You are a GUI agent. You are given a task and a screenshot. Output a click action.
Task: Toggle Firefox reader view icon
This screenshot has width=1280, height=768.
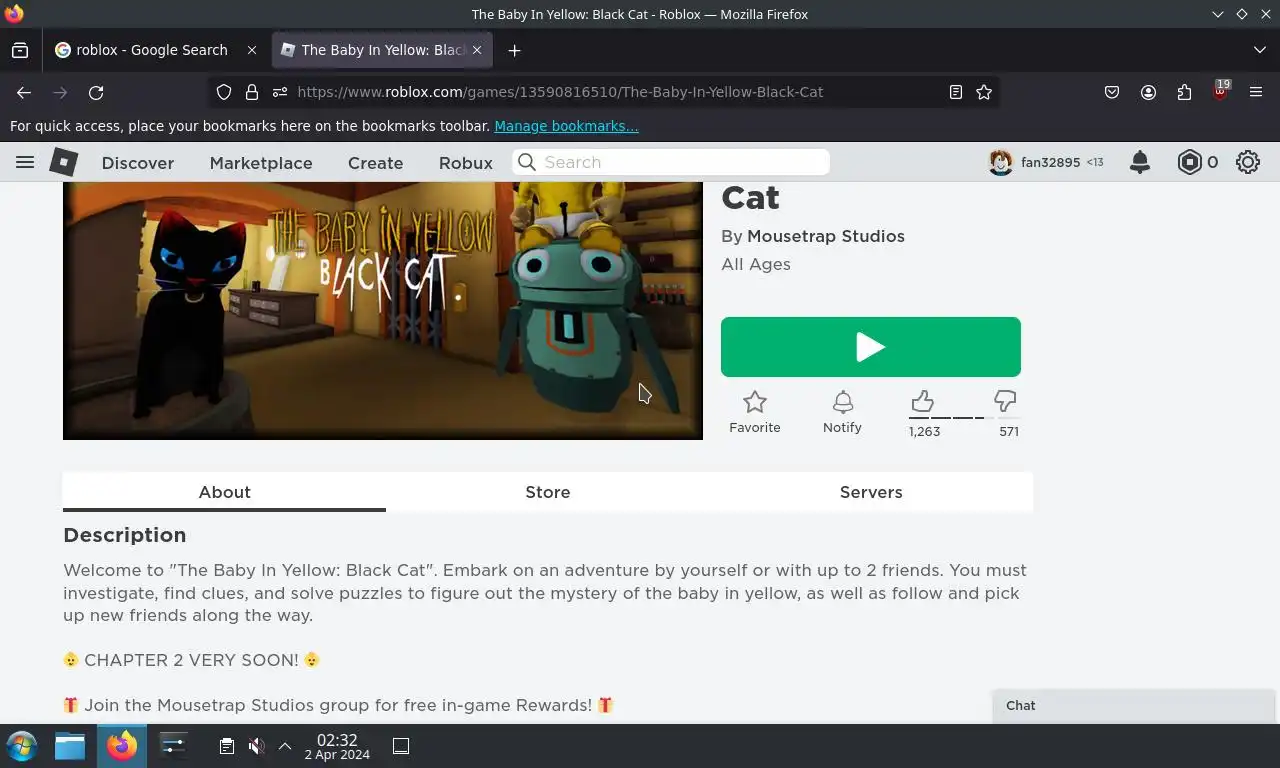point(956,92)
